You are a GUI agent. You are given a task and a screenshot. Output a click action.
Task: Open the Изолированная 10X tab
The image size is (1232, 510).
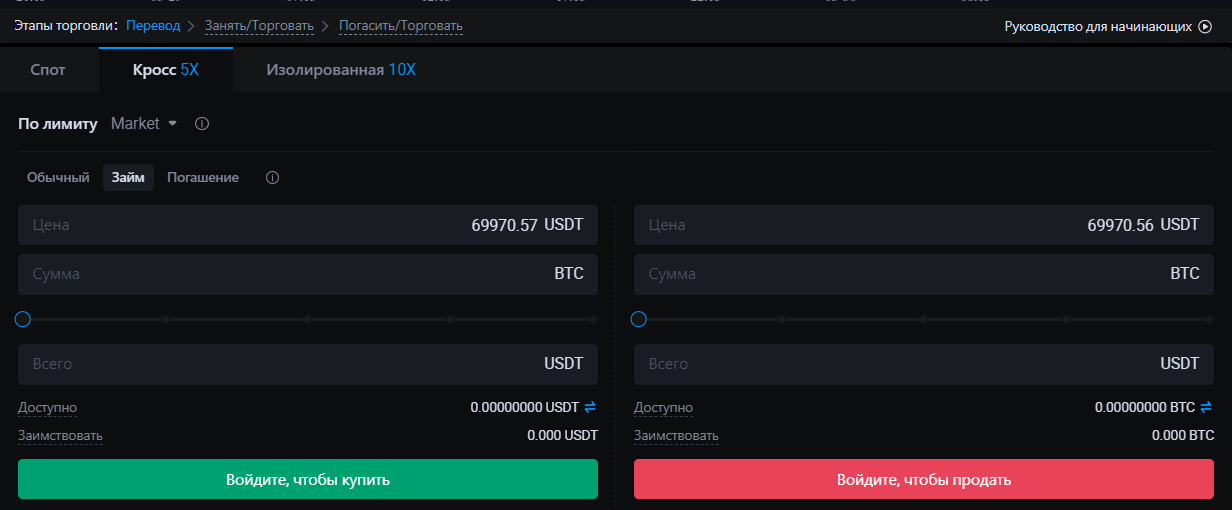pyautogui.click(x=340, y=70)
